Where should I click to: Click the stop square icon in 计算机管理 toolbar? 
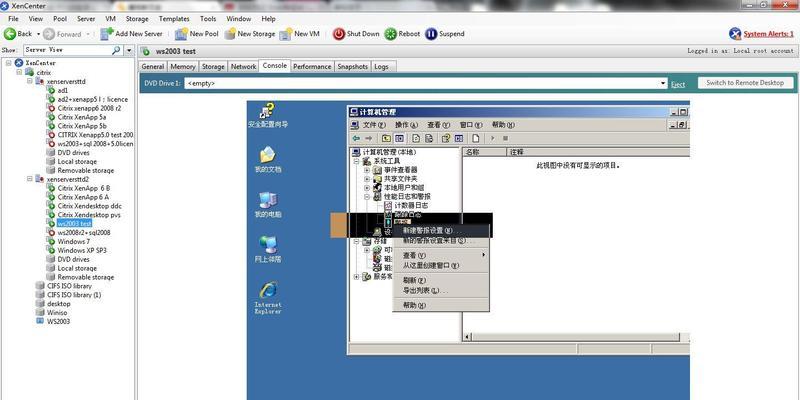click(x=505, y=138)
